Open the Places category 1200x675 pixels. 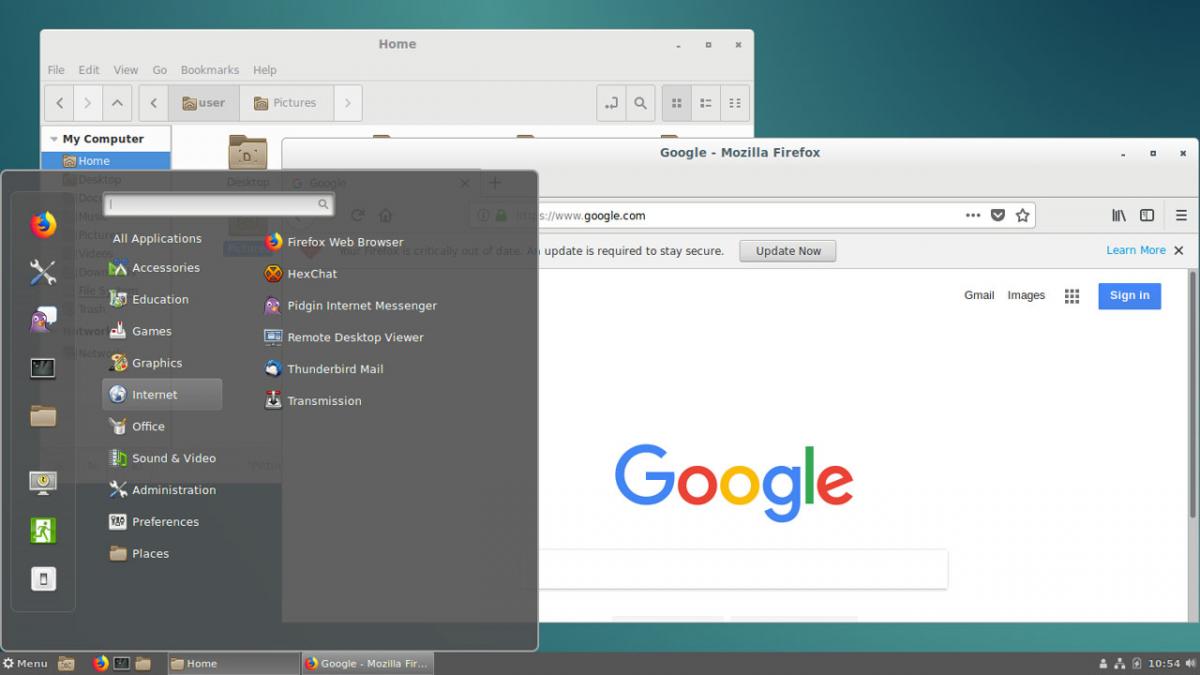[162, 553]
